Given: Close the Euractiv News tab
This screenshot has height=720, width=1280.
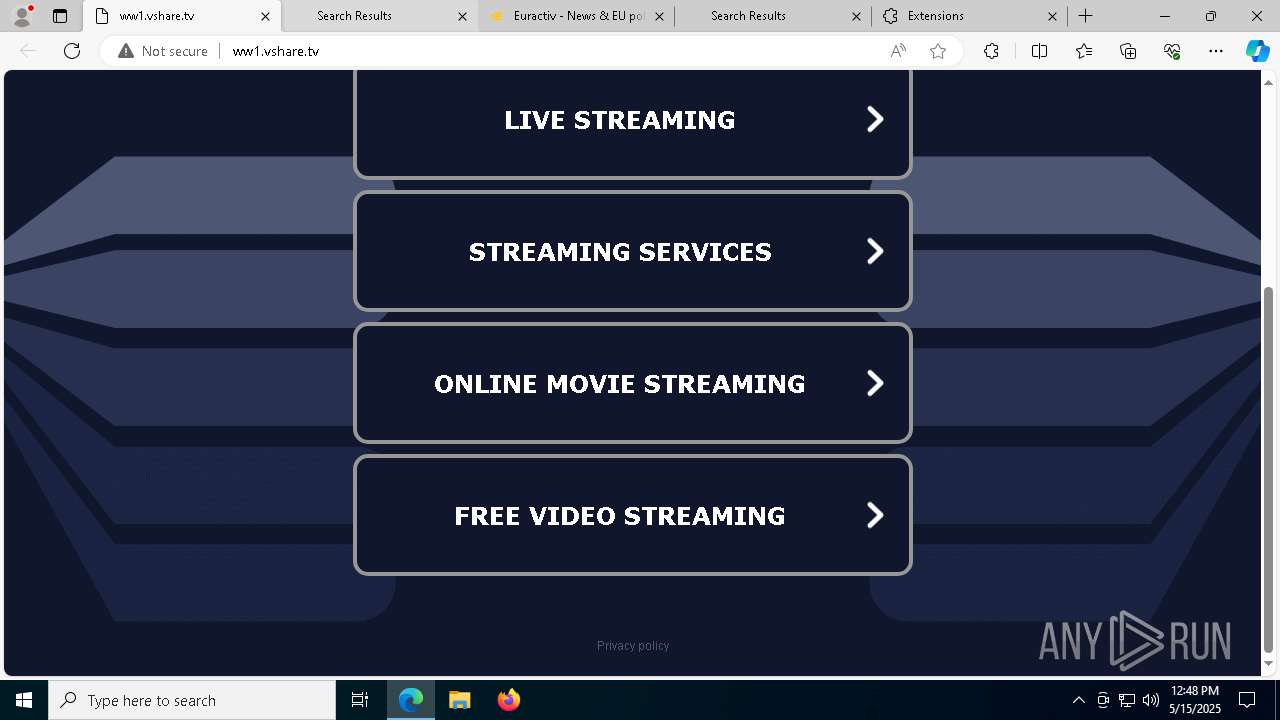Looking at the screenshot, I should tap(659, 16).
